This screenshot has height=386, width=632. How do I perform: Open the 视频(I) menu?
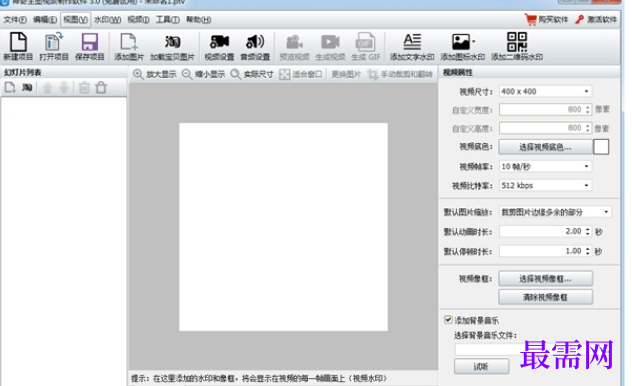tap(138, 19)
